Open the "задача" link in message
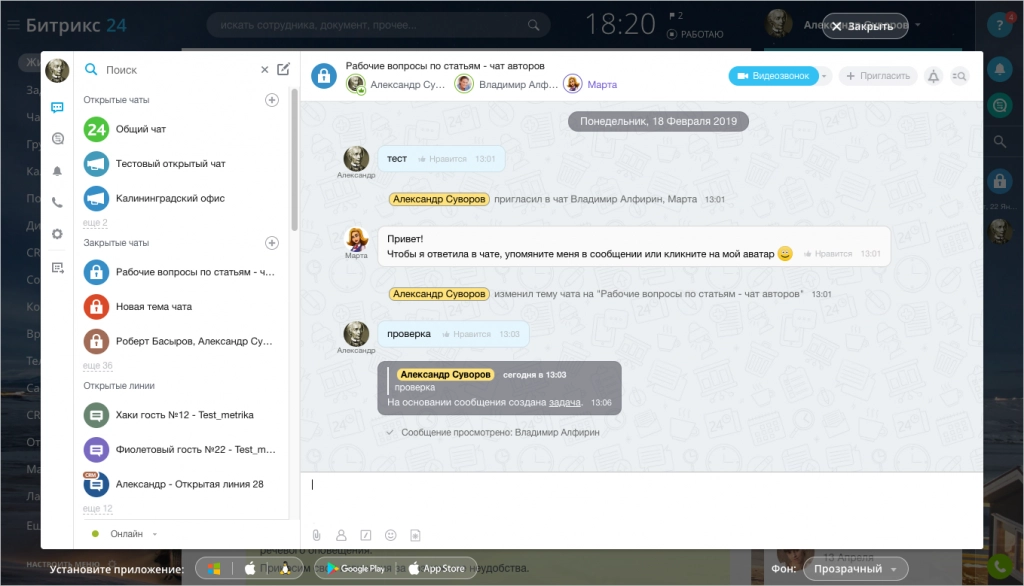The width and height of the screenshot is (1024, 586). pyautogui.click(x=565, y=402)
